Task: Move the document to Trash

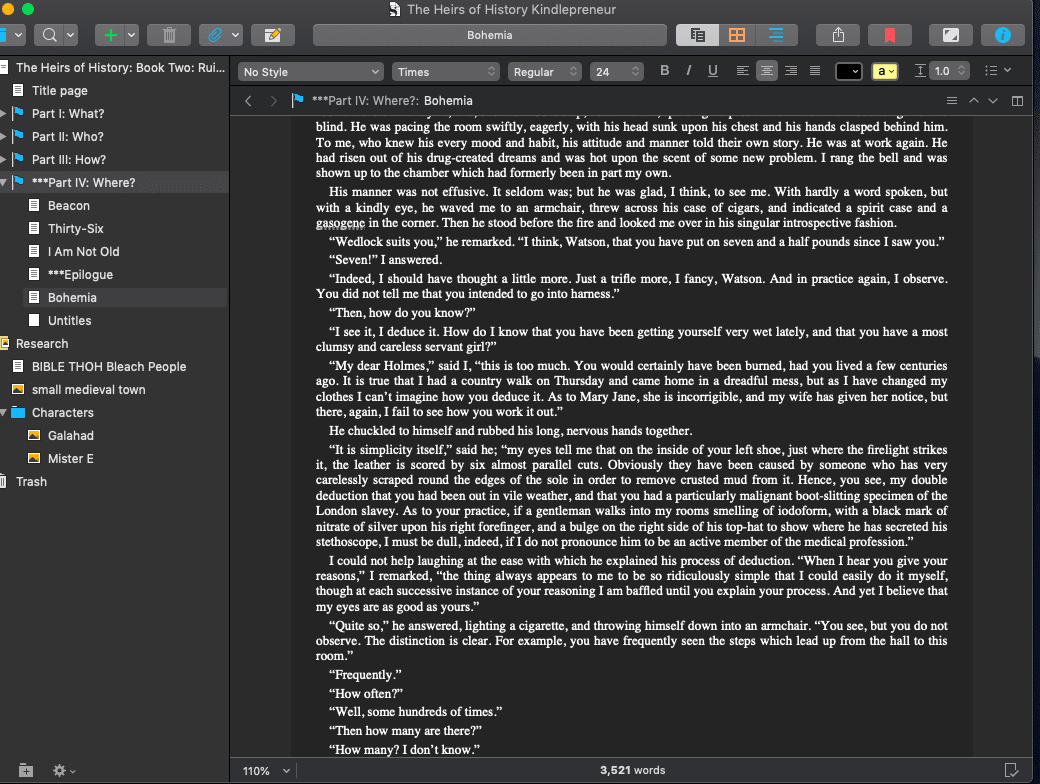Action: pyautogui.click(x=168, y=34)
